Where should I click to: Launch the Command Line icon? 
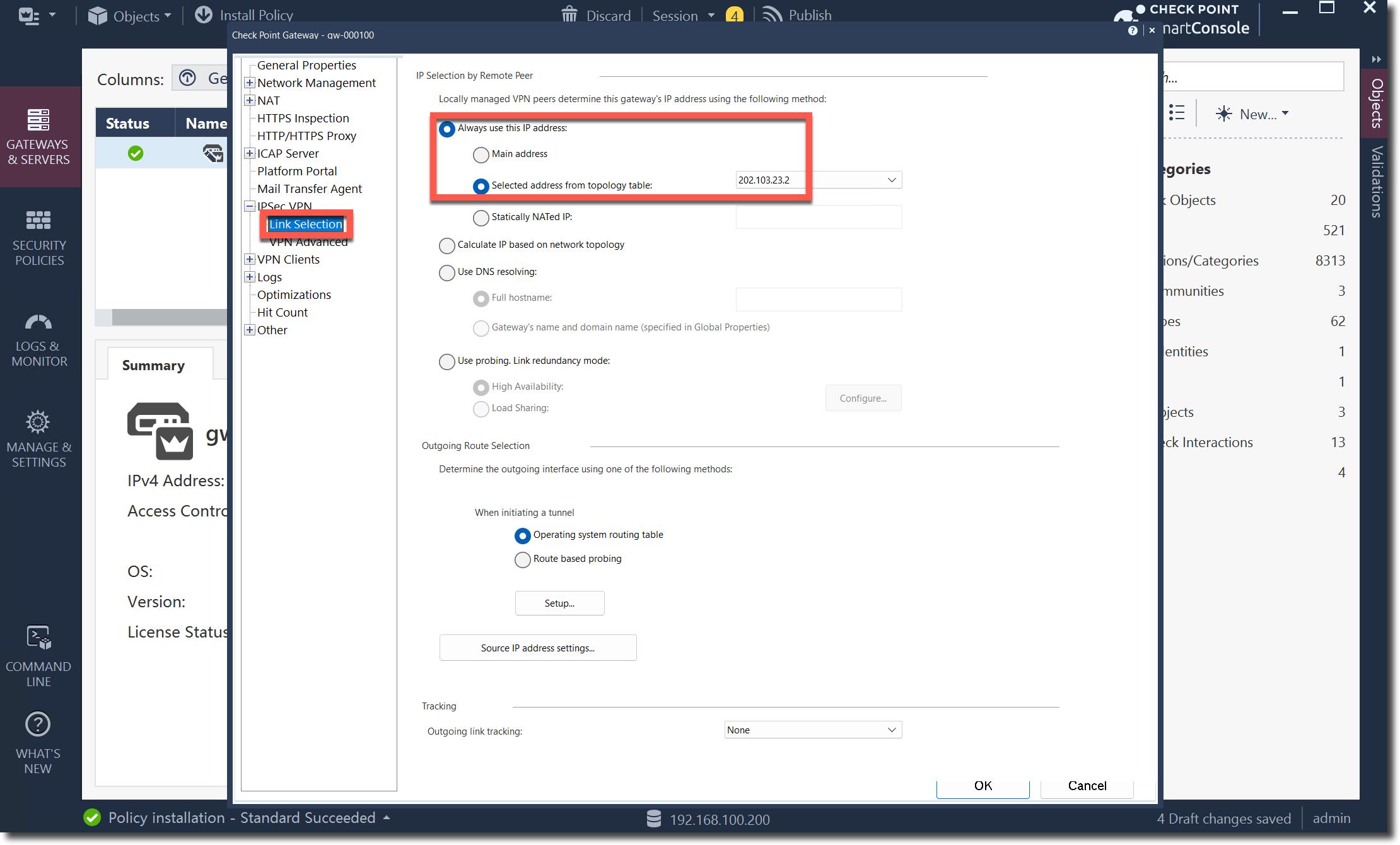(x=38, y=638)
